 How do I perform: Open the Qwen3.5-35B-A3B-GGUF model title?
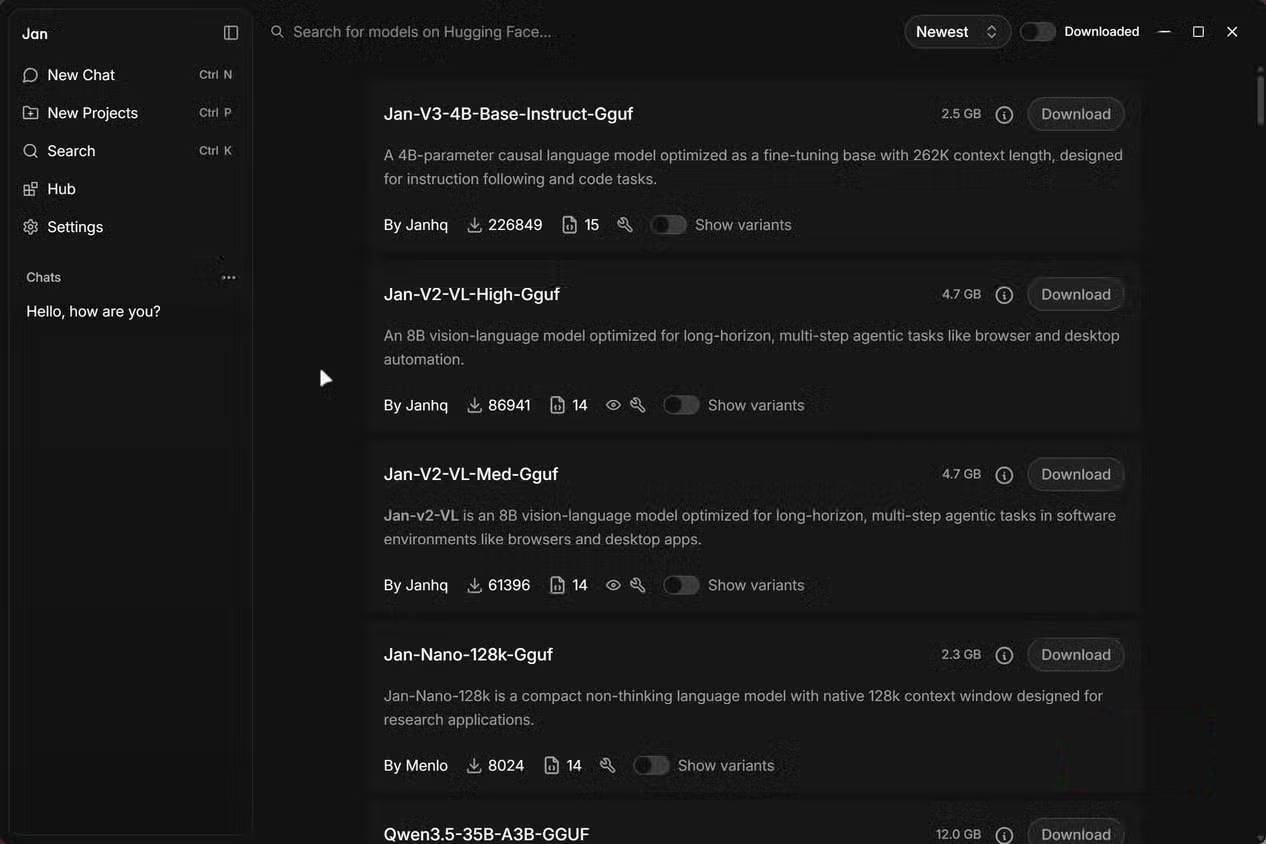click(486, 833)
